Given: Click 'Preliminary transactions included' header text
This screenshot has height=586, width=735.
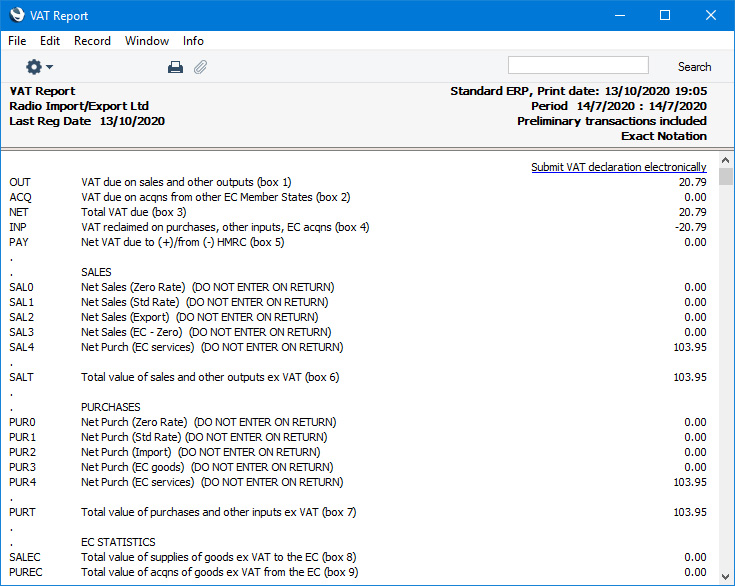Looking at the screenshot, I should coord(612,121).
